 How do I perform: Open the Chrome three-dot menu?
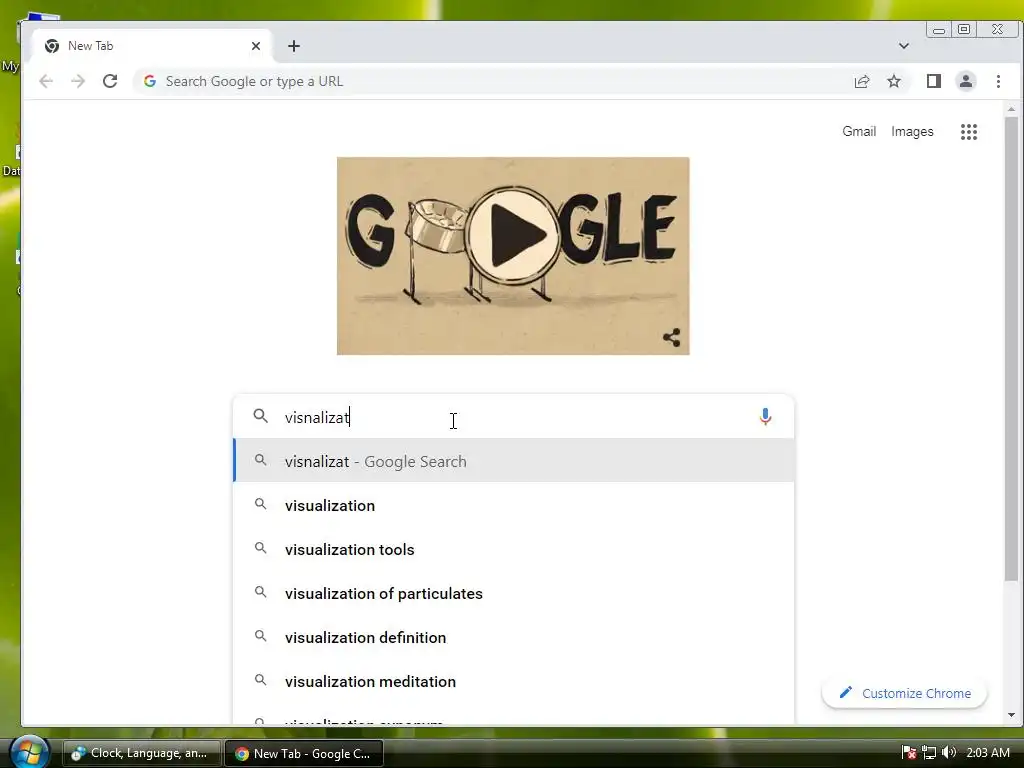pos(998,81)
